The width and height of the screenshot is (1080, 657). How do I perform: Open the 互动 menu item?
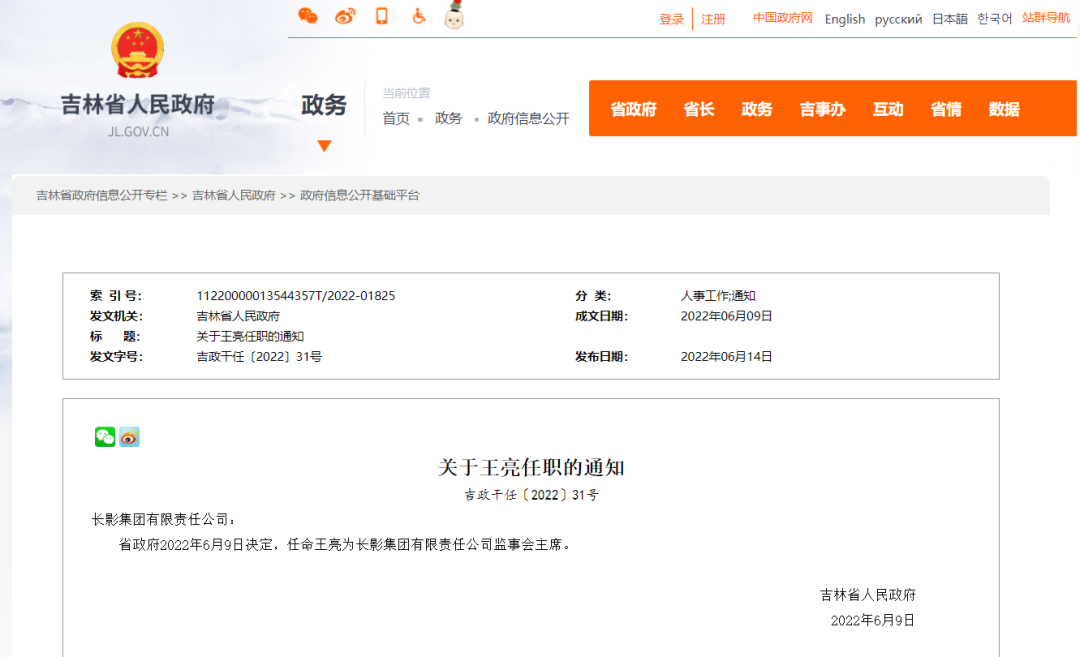[x=888, y=109]
